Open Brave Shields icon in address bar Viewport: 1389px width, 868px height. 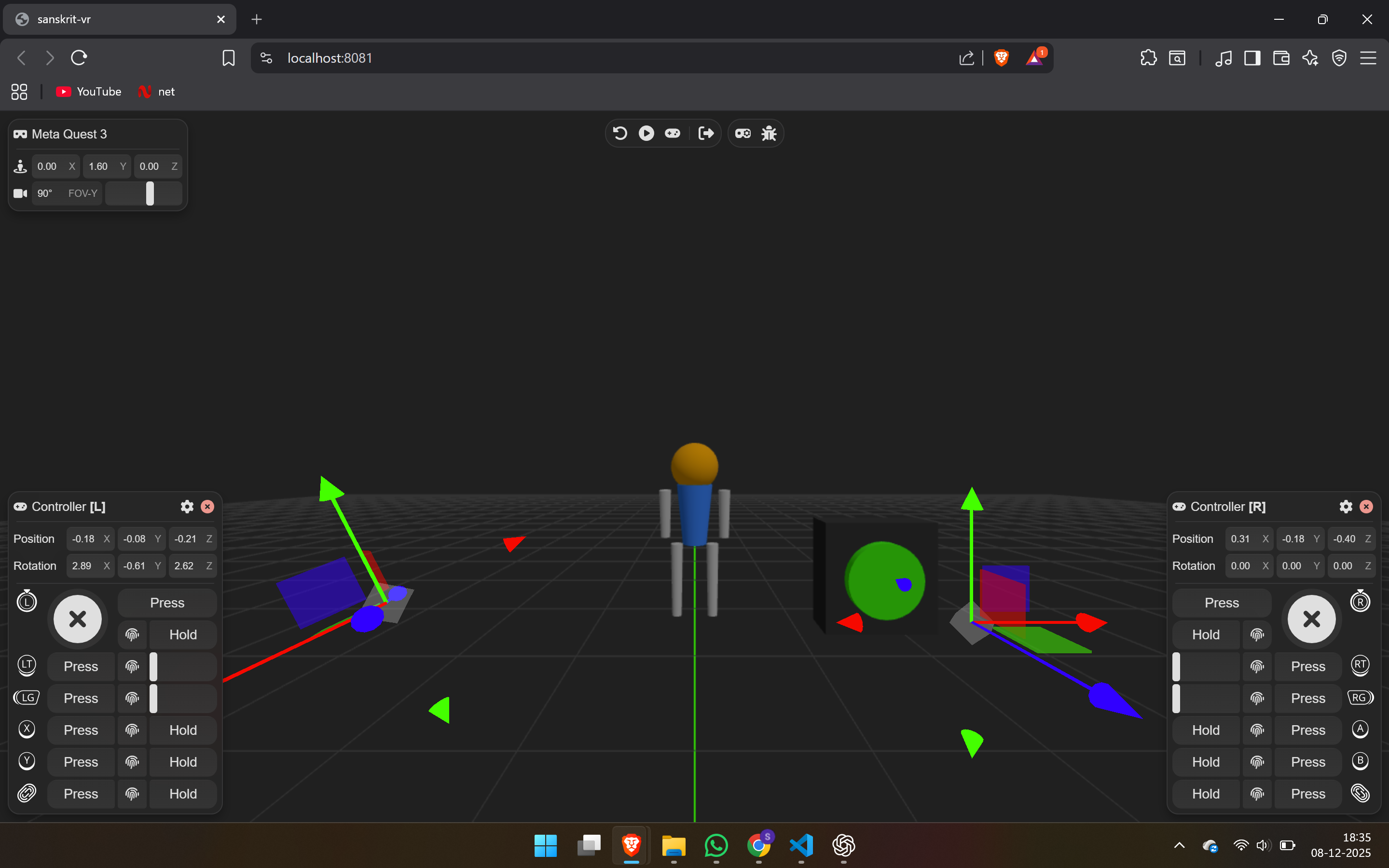pos(1001,58)
